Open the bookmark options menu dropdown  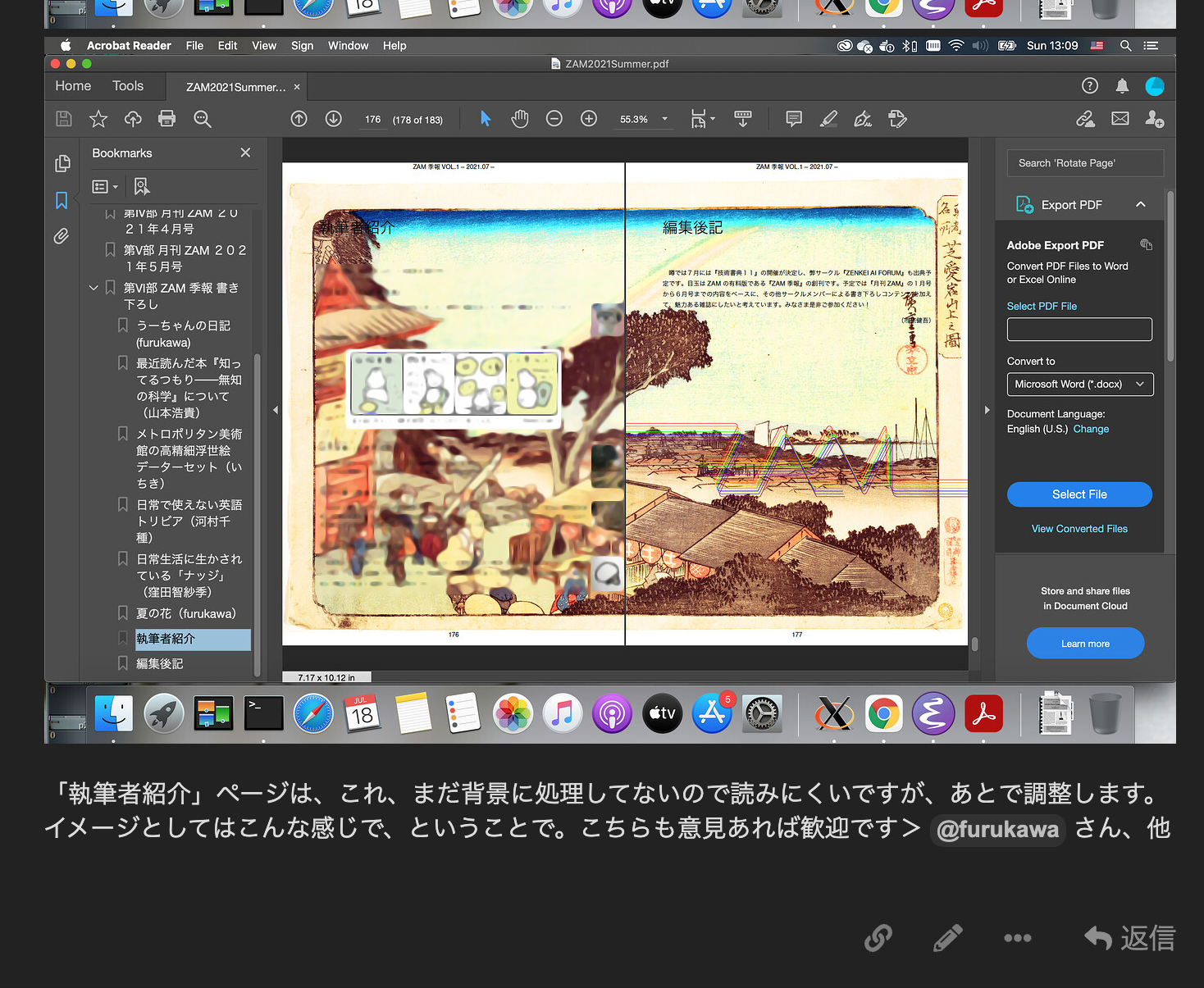point(105,187)
